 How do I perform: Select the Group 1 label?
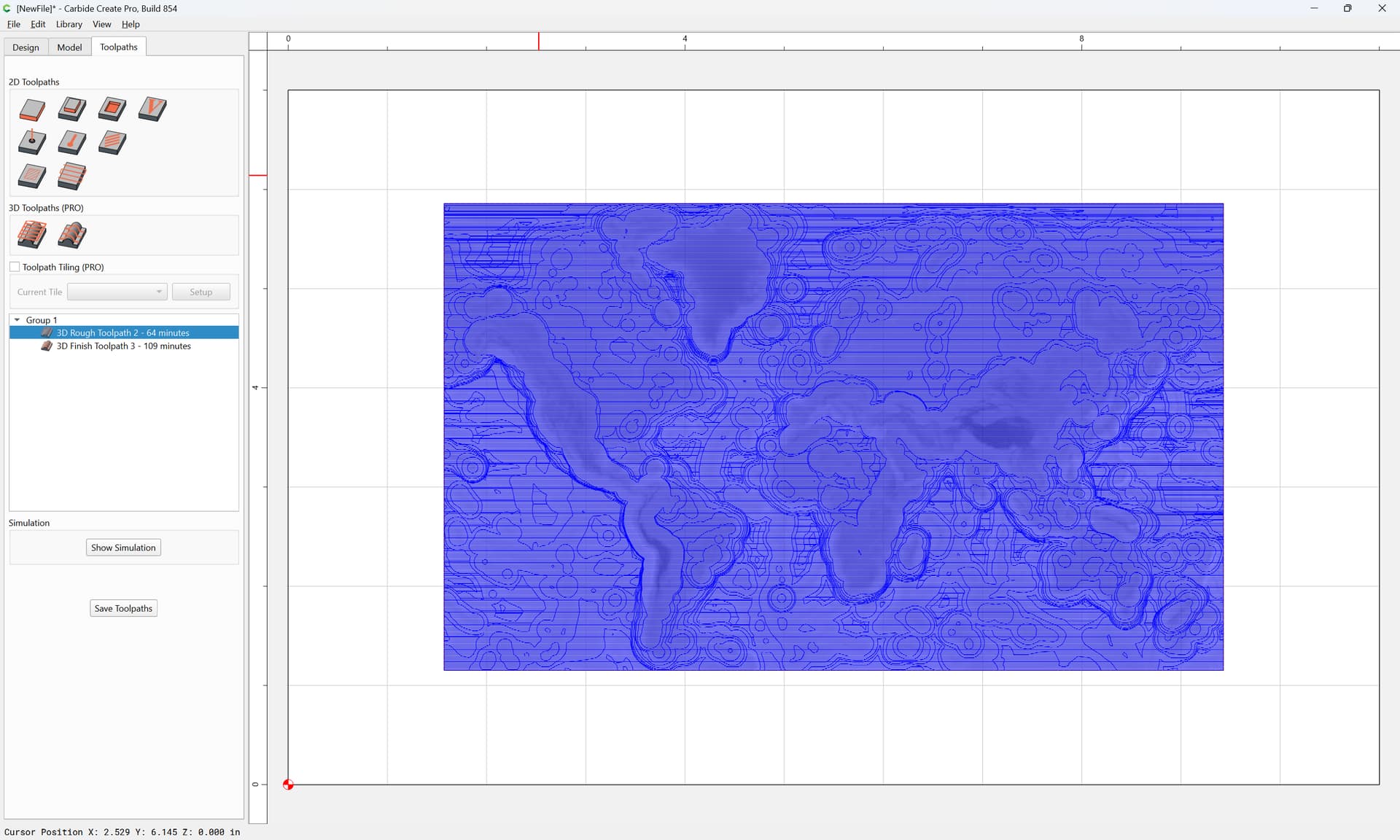coord(42,320)
